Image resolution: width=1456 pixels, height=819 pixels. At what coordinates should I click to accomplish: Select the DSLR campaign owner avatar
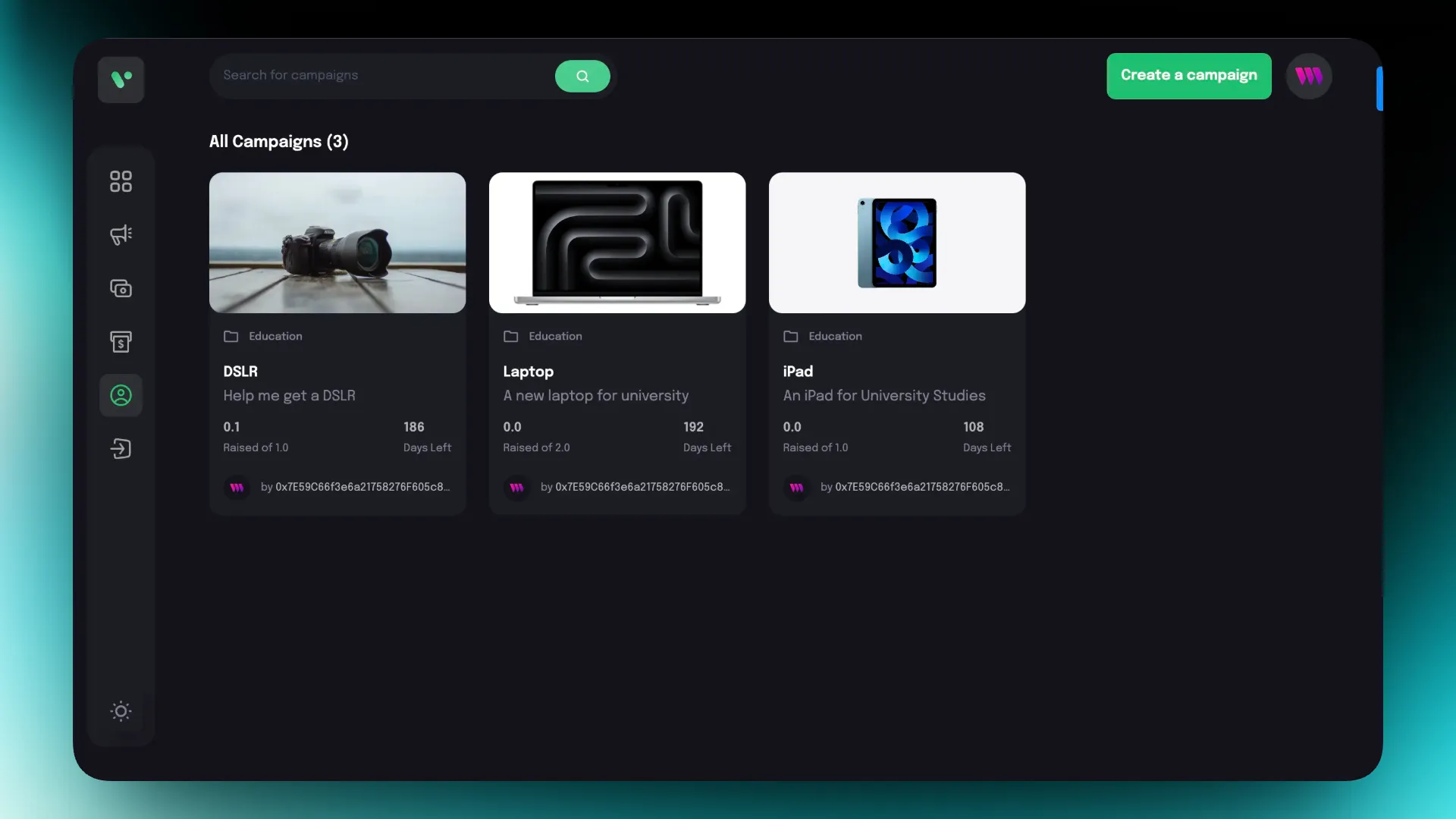click(237, 487)
